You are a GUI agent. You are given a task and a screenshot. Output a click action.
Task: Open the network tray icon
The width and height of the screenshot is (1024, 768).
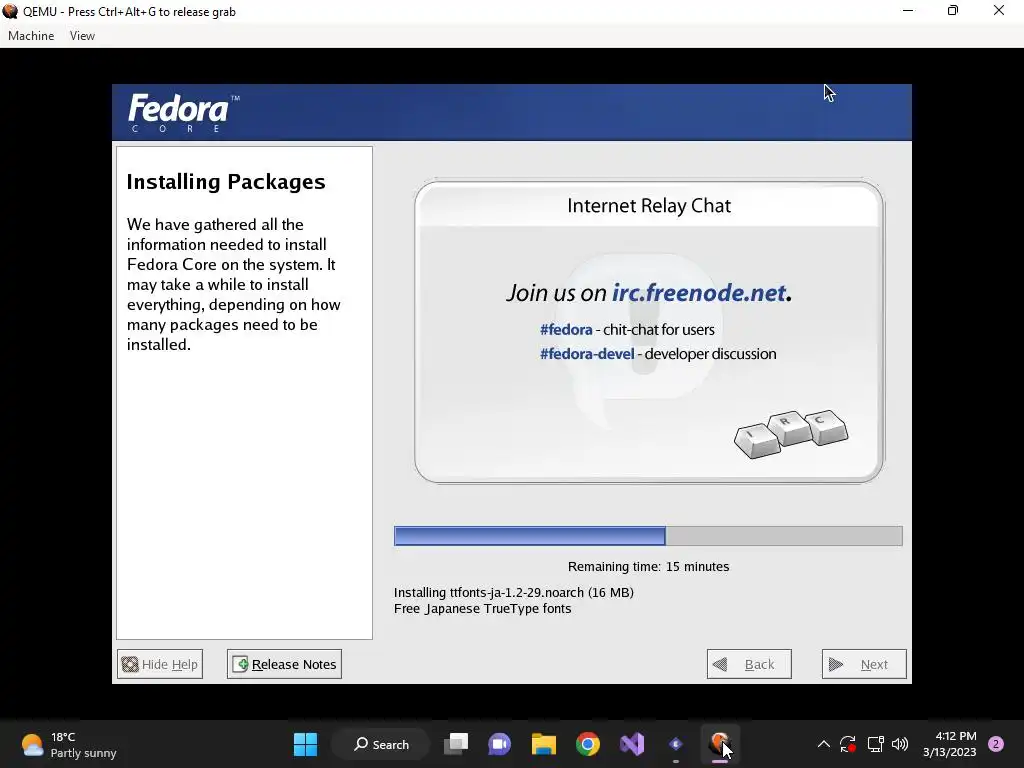pos(875,744)
